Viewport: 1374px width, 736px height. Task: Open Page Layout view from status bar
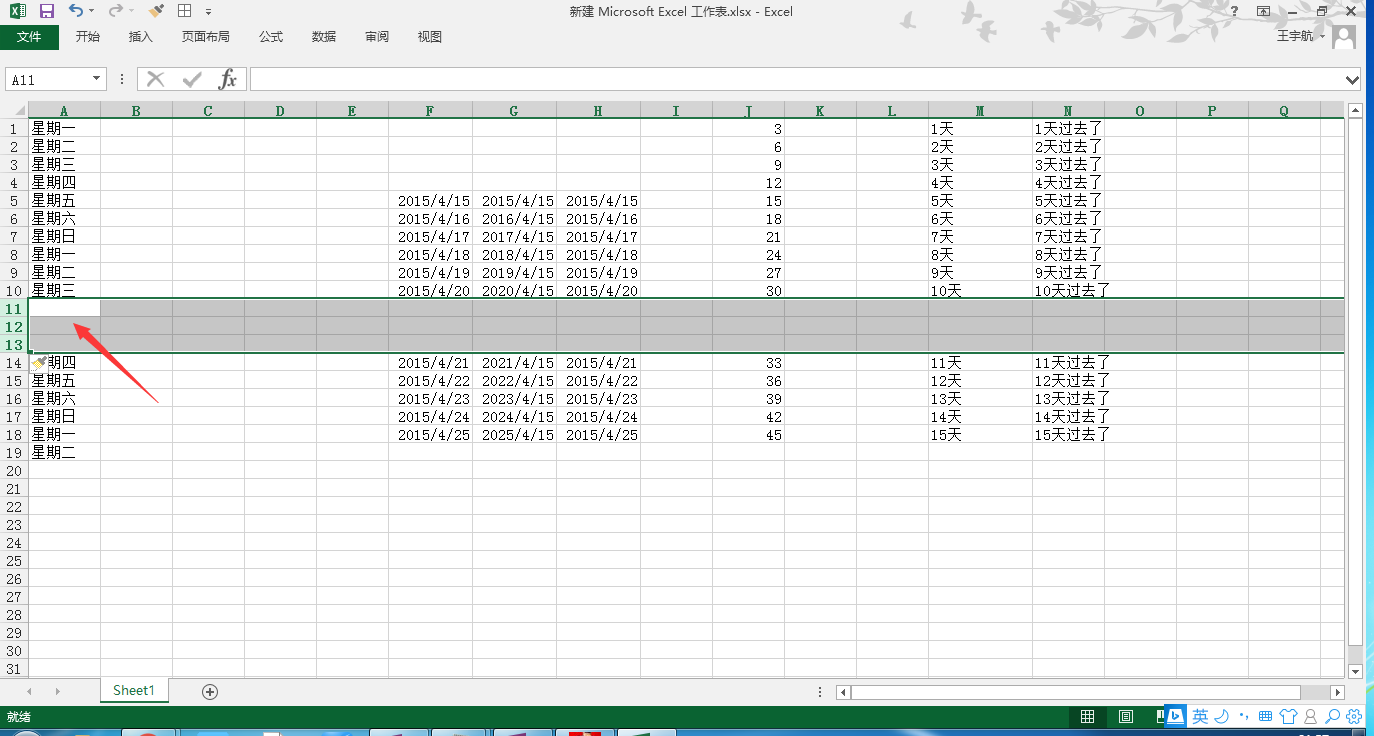pos(1125,716)
